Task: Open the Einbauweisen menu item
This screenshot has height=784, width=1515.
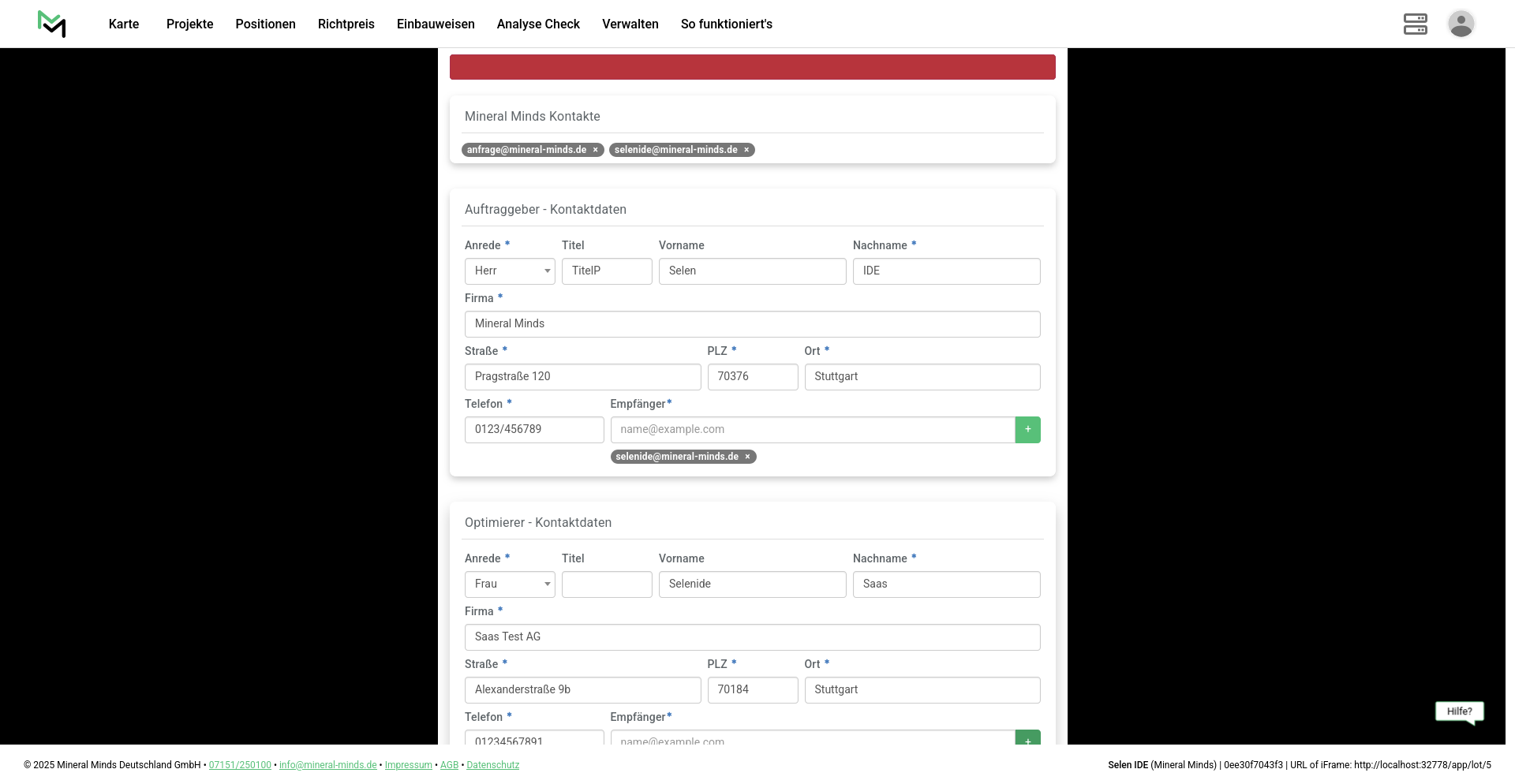Action: (436, 24)
